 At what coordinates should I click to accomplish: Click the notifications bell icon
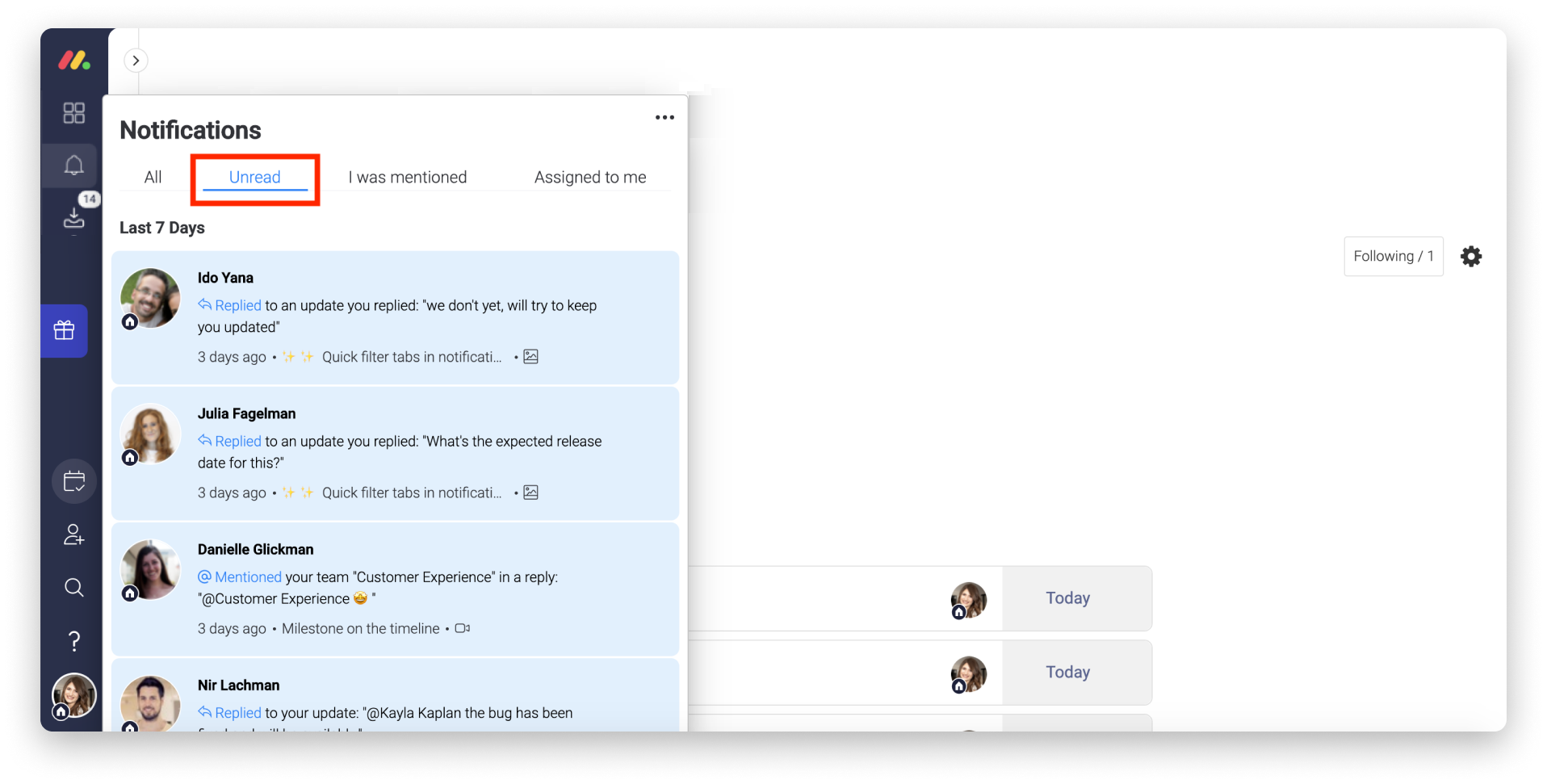[x=73, y=166]
